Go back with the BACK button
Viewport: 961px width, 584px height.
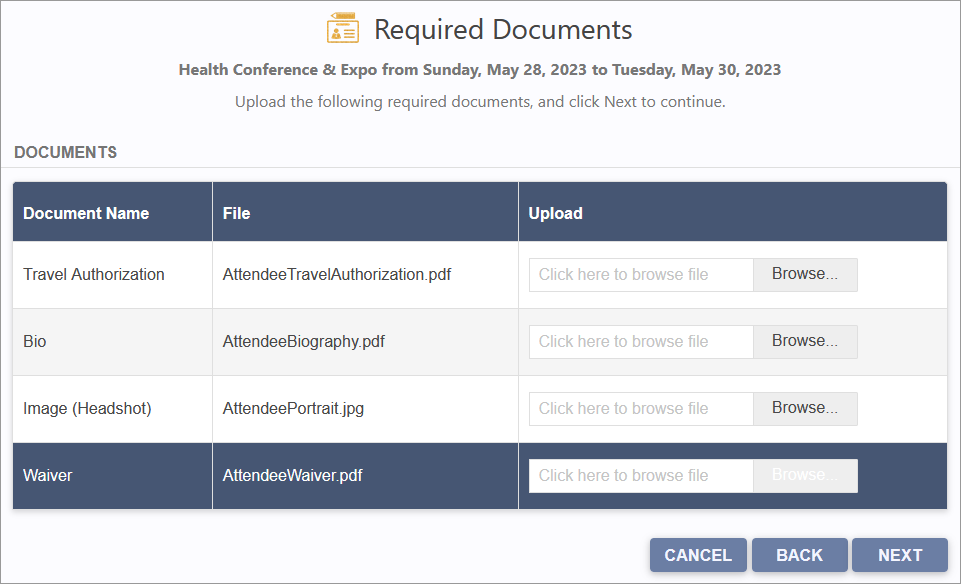[x=799, y=555]
